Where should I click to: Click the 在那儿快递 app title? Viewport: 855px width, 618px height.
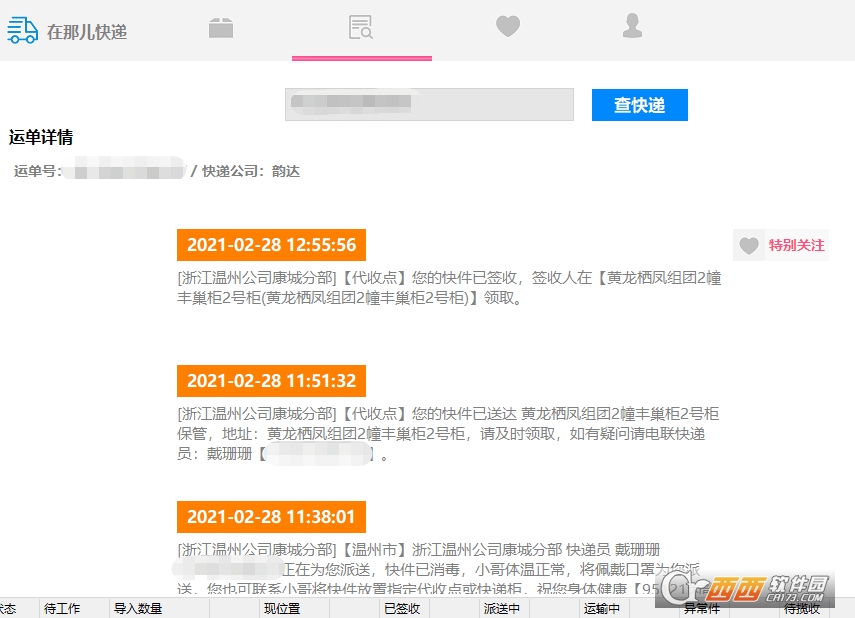[87, 32]
